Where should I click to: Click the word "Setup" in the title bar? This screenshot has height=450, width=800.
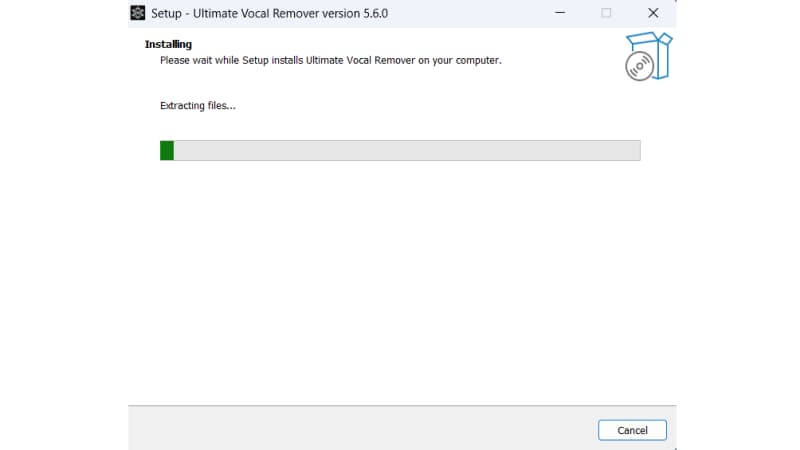[166, 13]
